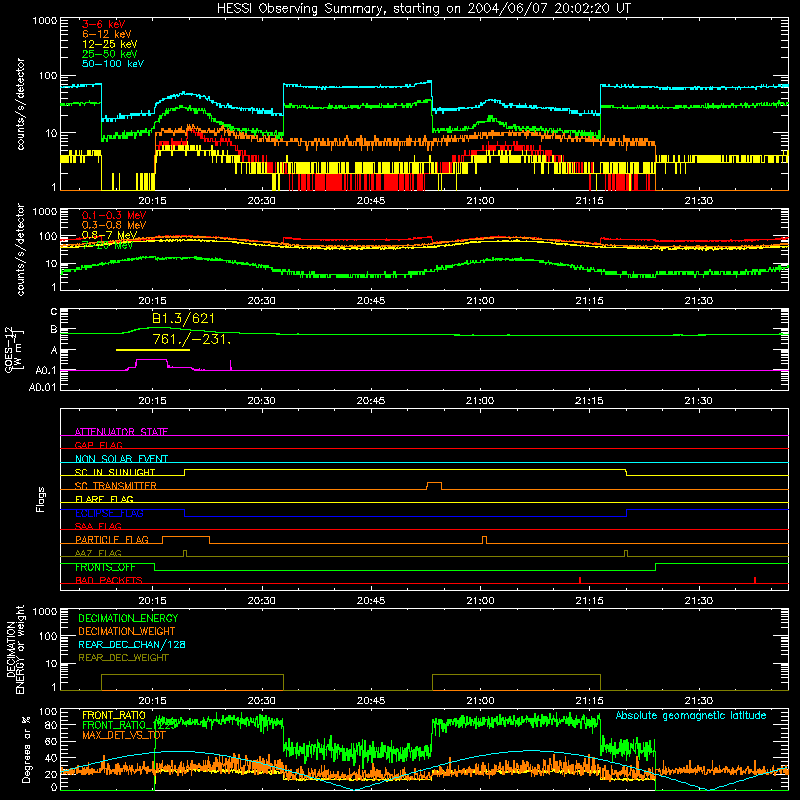This screenshot has width=800, height=800.
Task: Click the DECIMATION_ENERGY legend label
Action: pos(128,618)
